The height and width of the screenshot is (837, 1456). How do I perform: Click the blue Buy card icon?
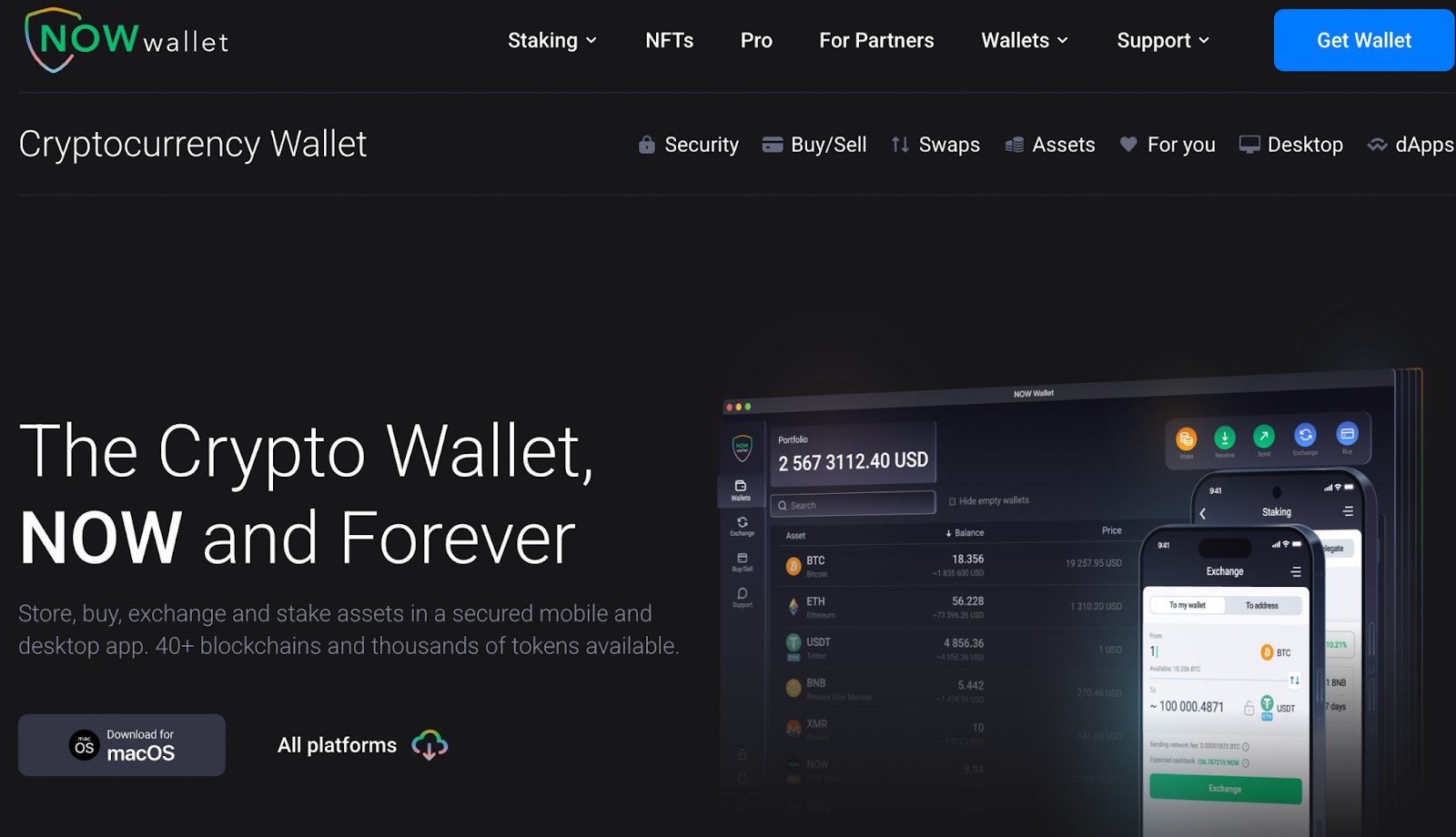[1347, 434]
